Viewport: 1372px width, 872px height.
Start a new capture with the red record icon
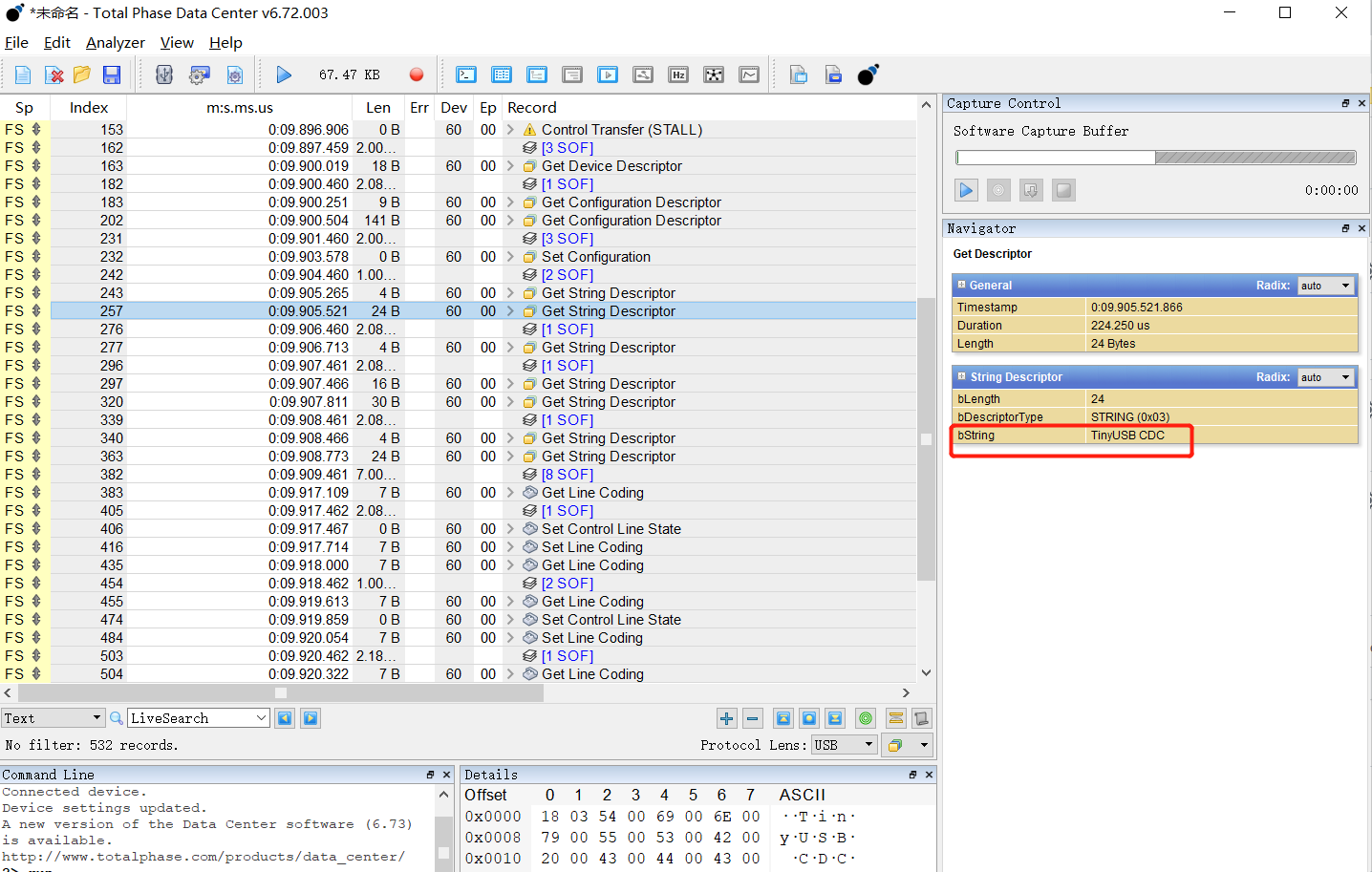pos(416,74)
